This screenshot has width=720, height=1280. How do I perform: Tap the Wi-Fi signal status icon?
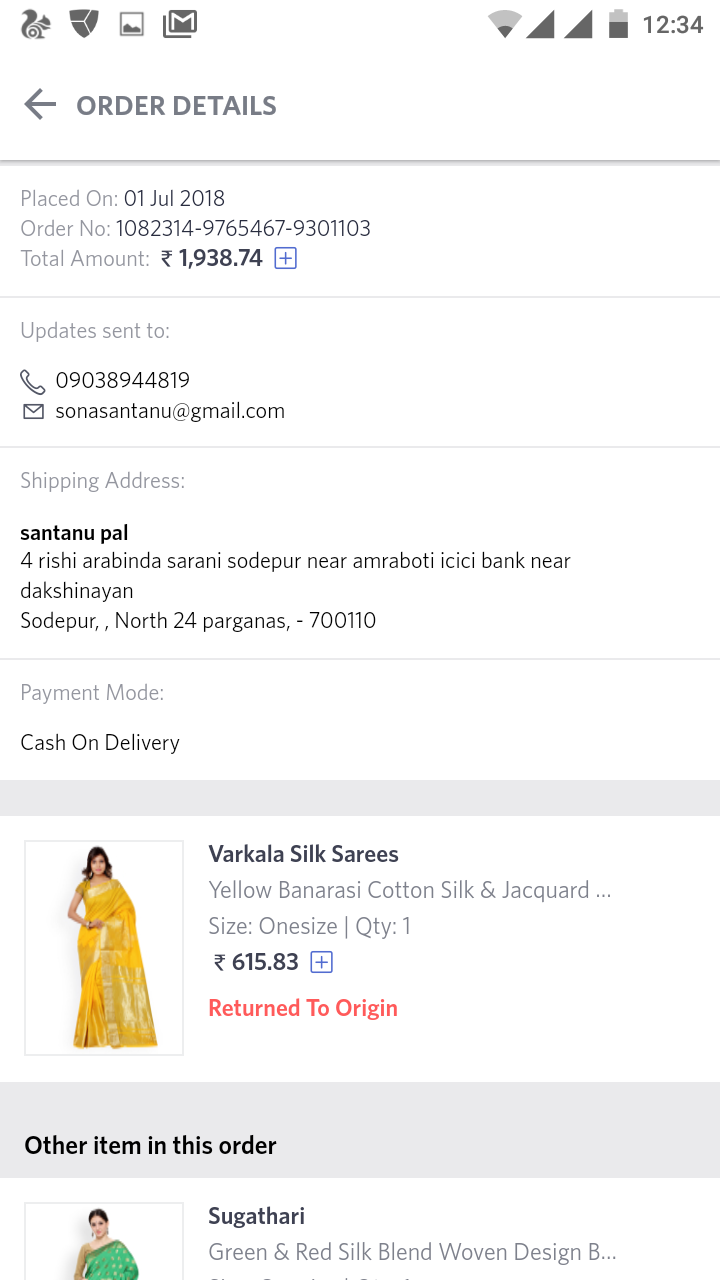click(x=504, y=24)
